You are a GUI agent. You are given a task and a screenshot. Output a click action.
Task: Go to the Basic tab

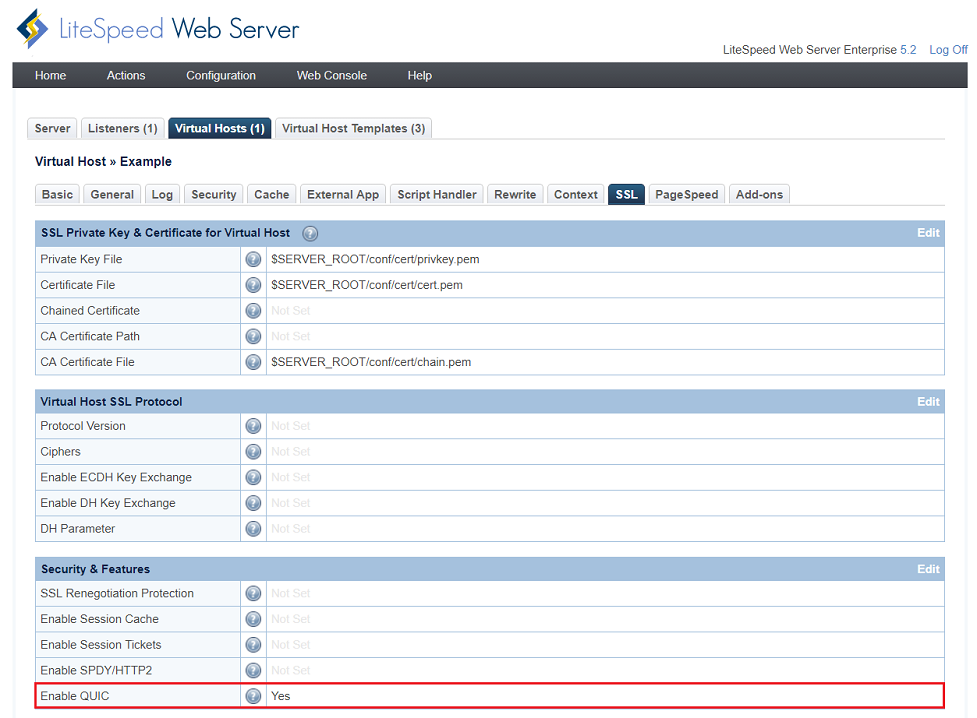[57, 194]
